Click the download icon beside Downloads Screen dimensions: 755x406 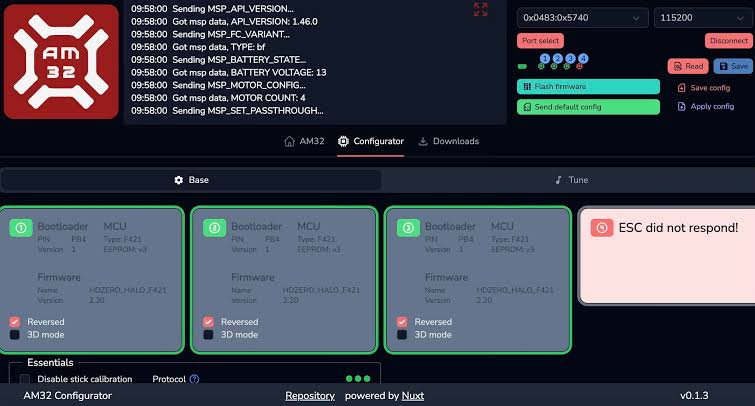coord(423,141)
